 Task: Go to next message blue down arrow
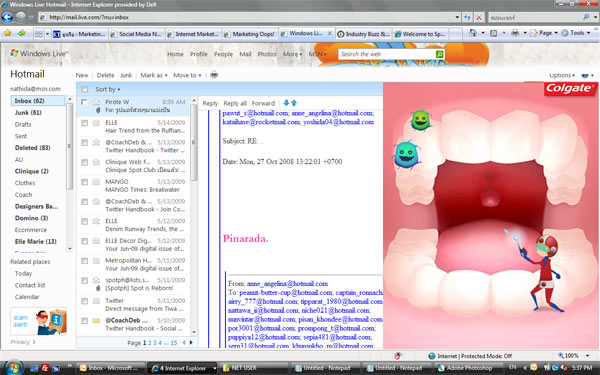tap(286, 103)
